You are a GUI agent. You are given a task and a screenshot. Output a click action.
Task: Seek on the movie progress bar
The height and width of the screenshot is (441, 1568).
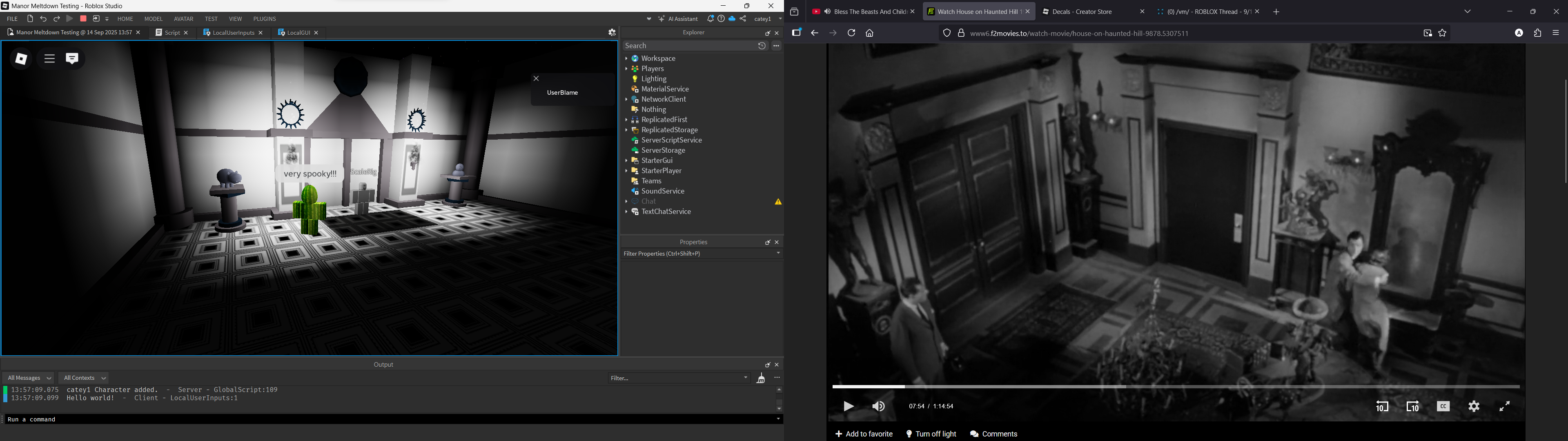[x=1176, y=387]
